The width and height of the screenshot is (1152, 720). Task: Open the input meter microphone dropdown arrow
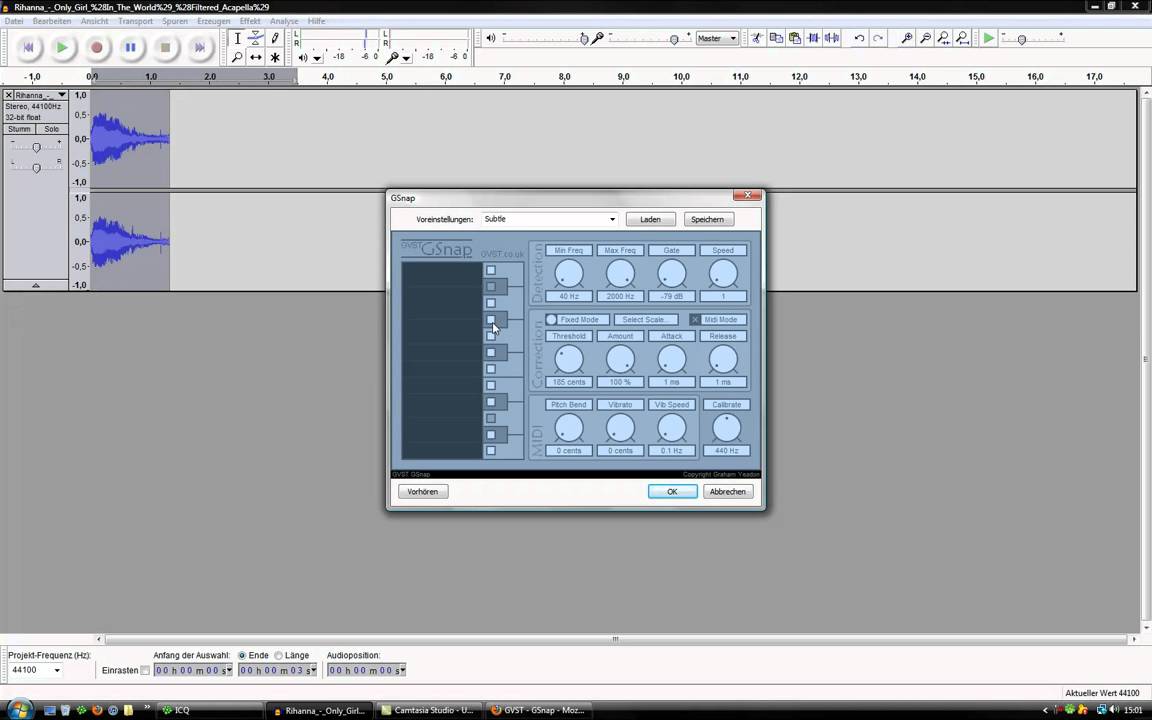click(x=406, y=58)
